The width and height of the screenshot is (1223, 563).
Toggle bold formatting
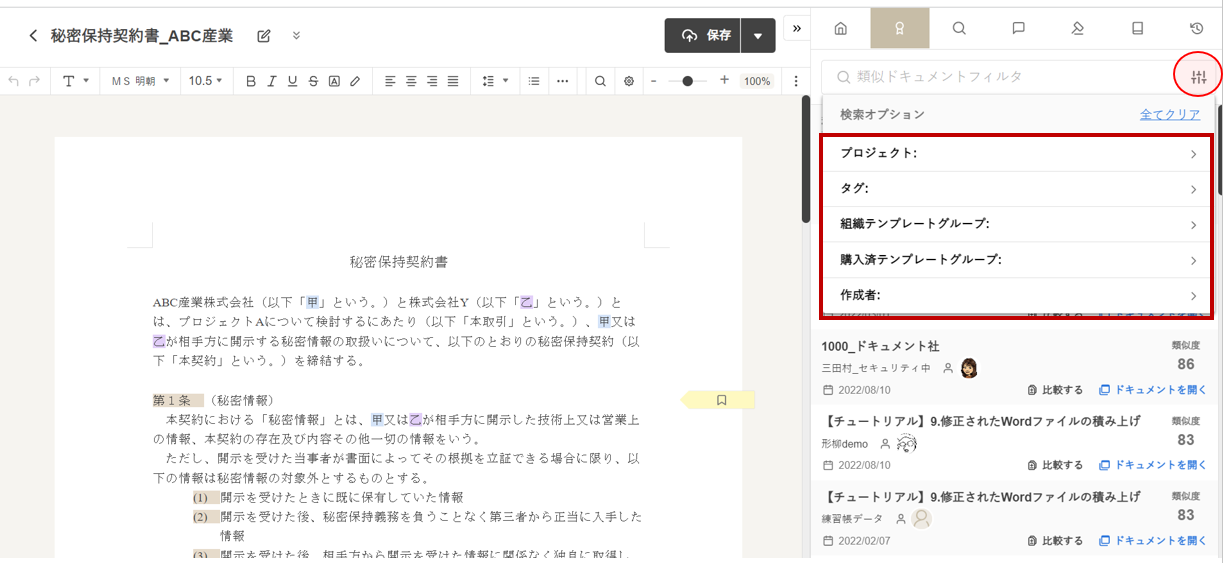[251, 81]
